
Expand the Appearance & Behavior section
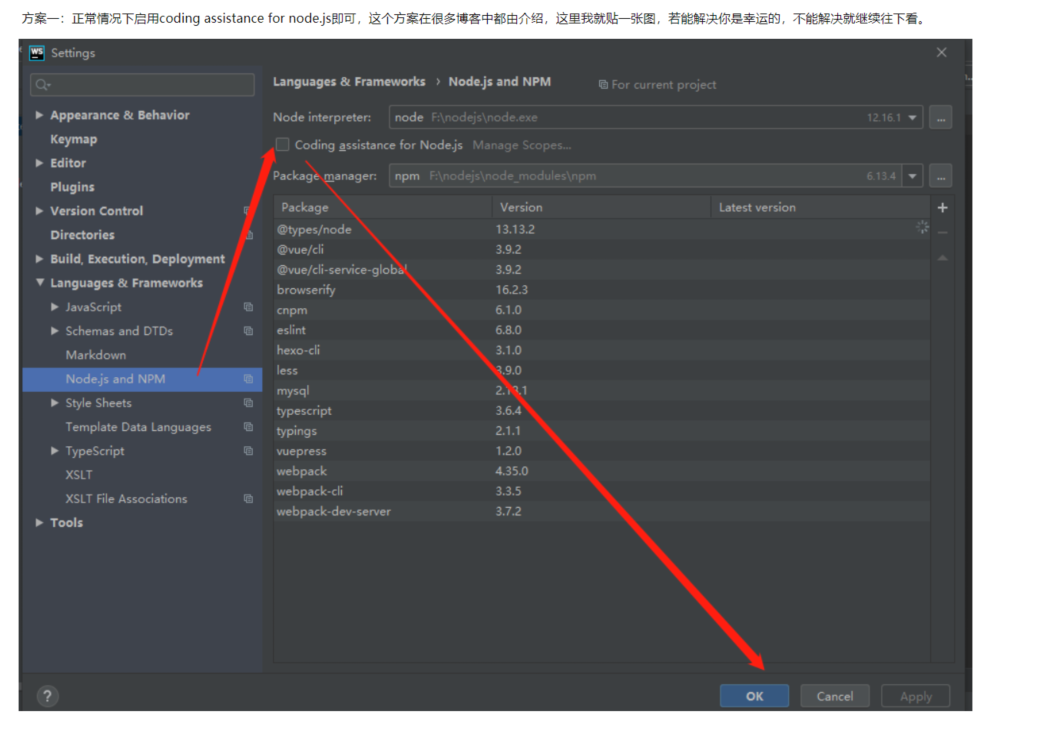(x=39, y=115)
